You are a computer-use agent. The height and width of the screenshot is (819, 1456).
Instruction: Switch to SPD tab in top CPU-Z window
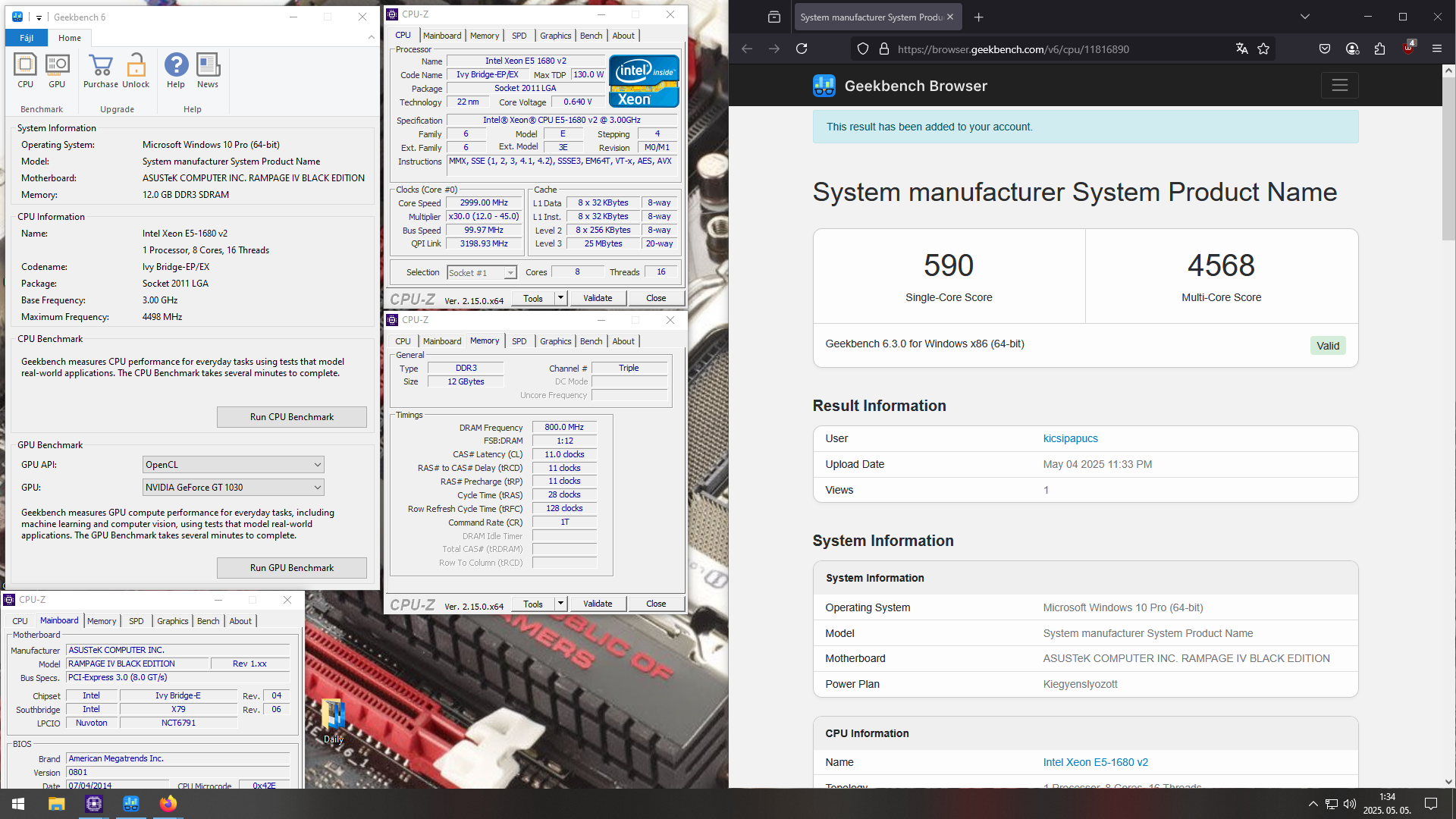point(519,36)
